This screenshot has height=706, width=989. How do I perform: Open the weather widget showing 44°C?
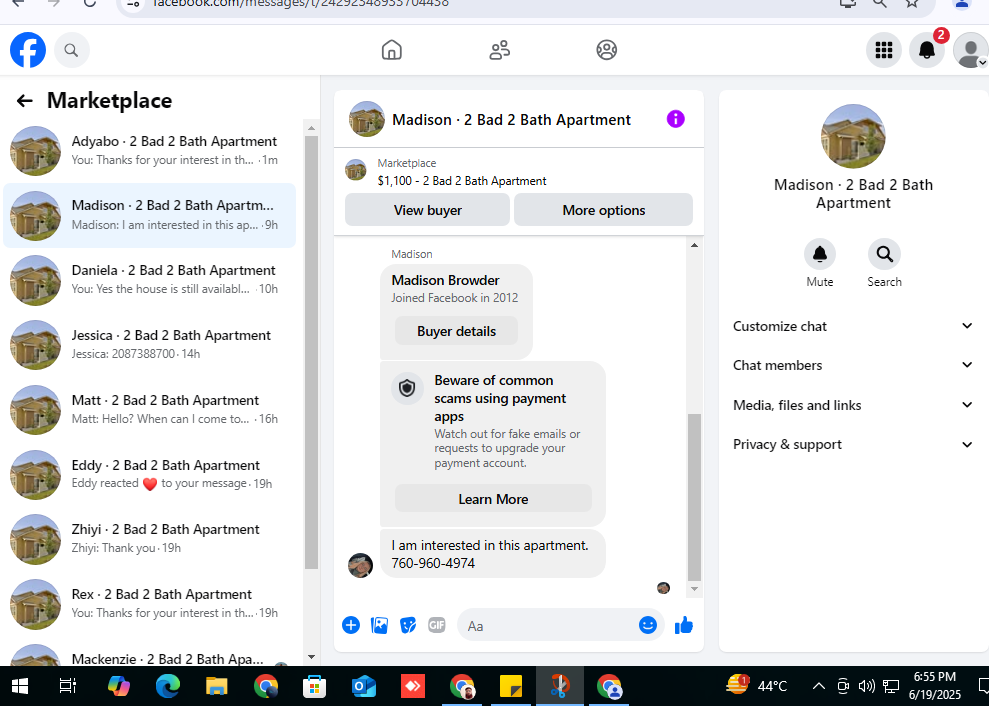click(x=756, y=686)
